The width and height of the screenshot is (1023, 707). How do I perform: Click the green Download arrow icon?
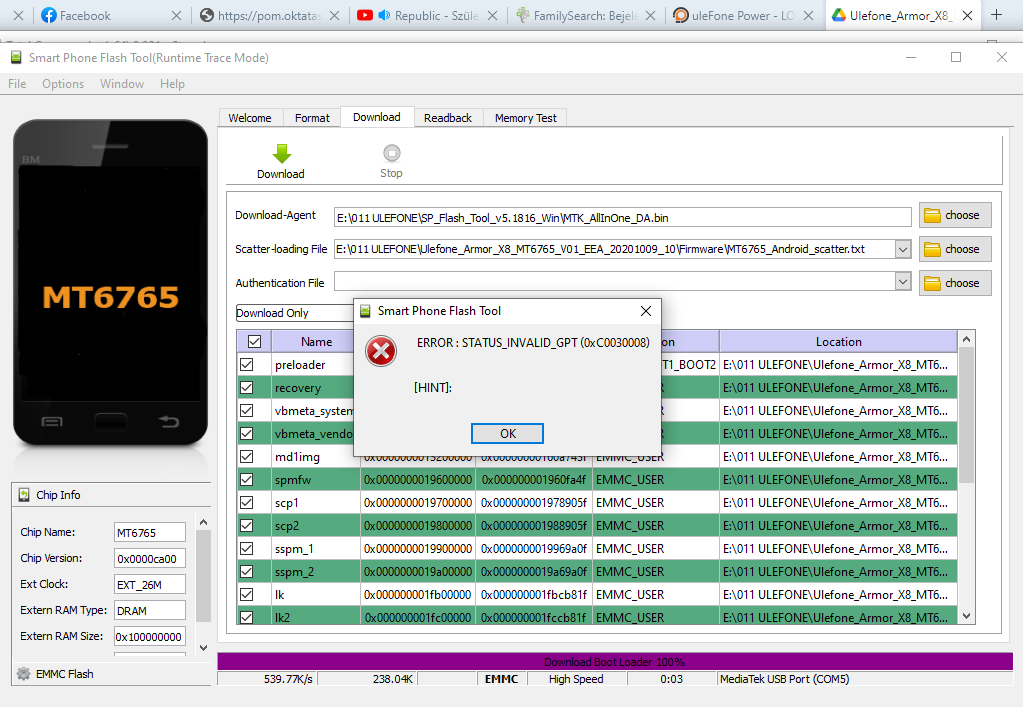[281, 153]
